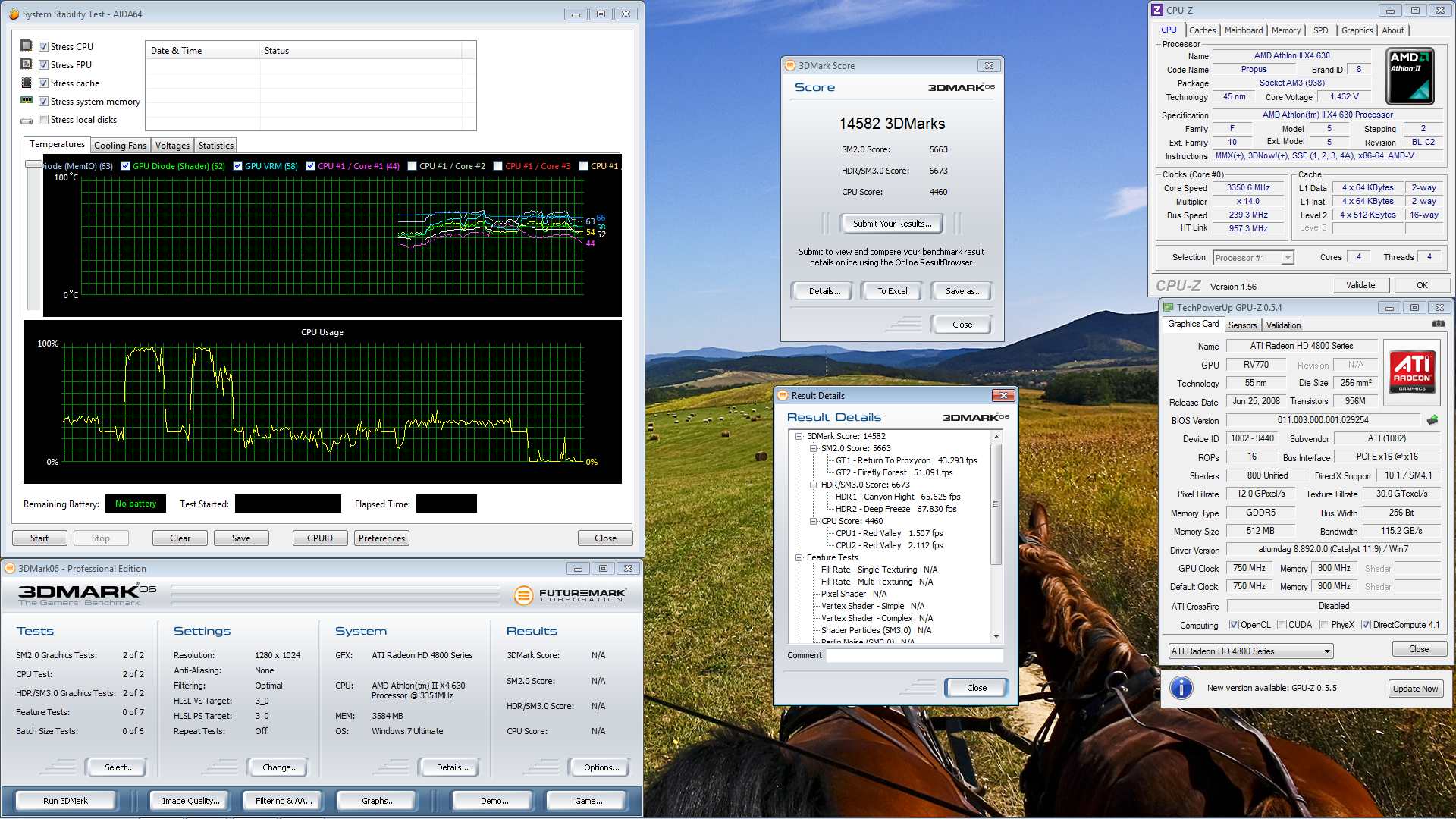Click the Comment input field in Result Details

pos(914,655)
